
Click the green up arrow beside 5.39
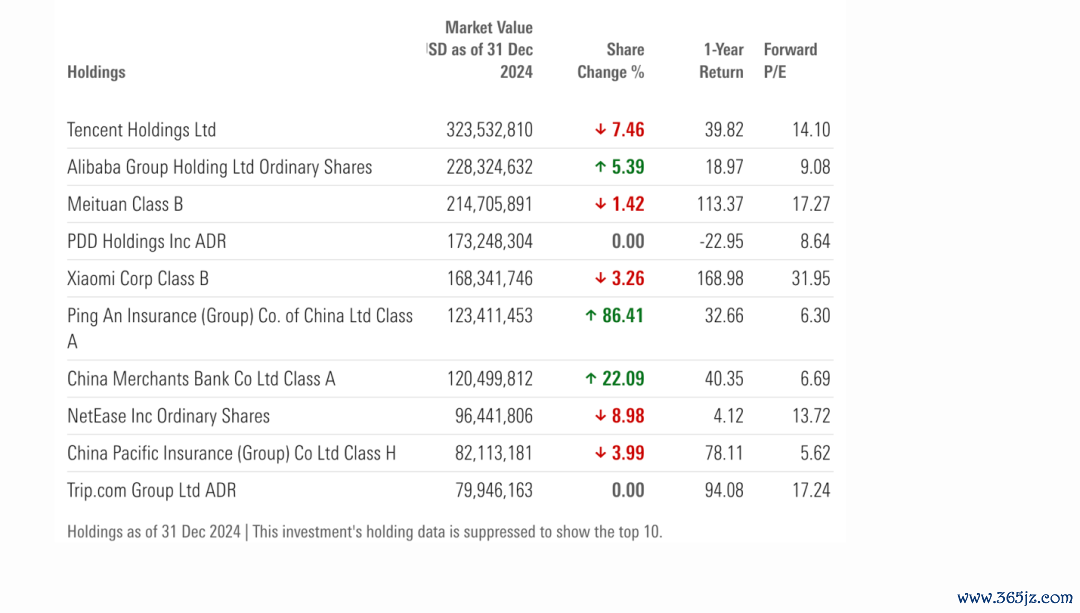point(601,167)
